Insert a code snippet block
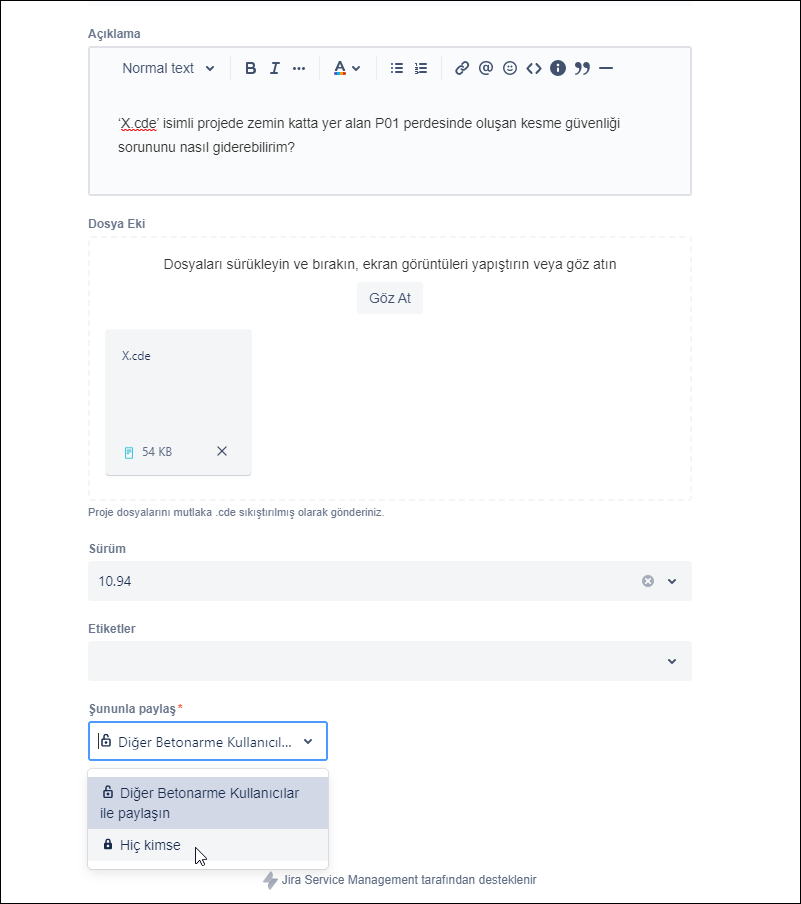 534,68
